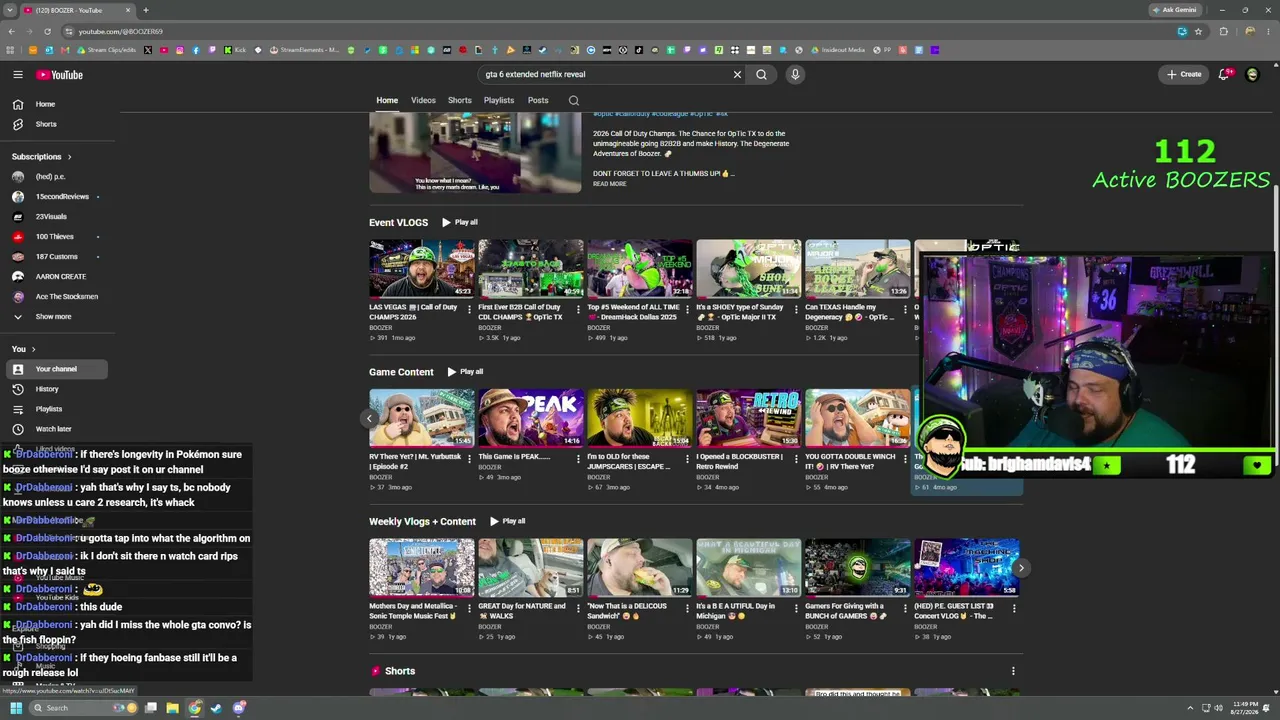Image resolution: width=1280 pixels, height=720 pixels.
Task: Open the X bookmark icon
Action: tap(148, 50)
